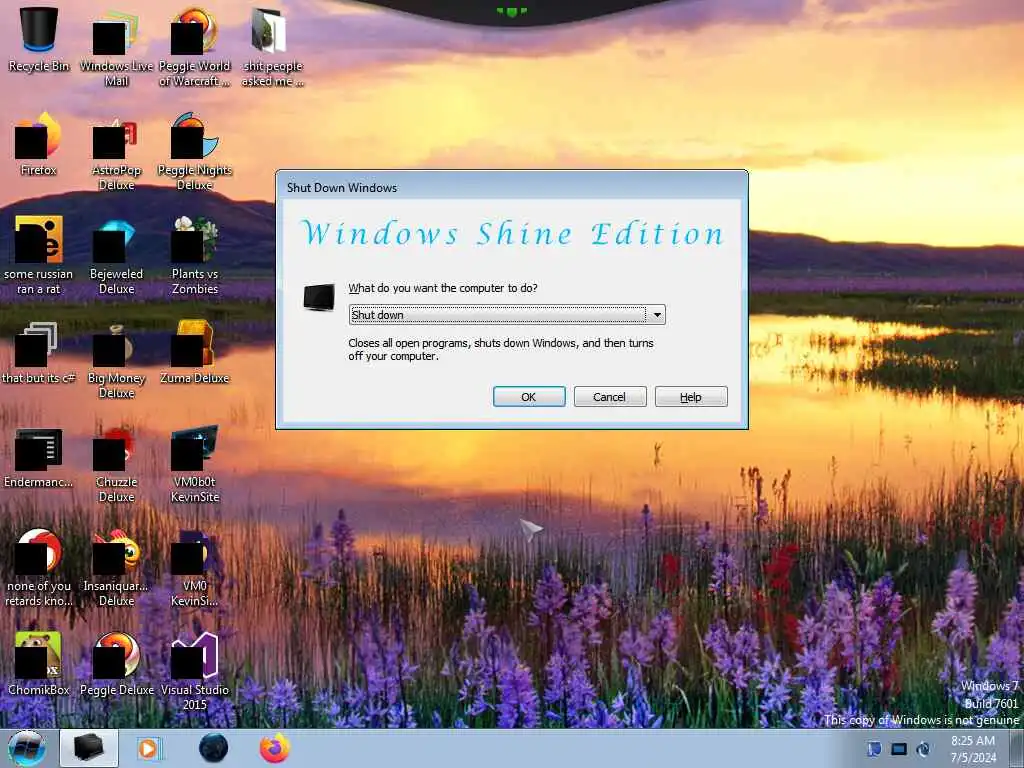
Task: Click OK to shut down
Action: tap(529, 396)
